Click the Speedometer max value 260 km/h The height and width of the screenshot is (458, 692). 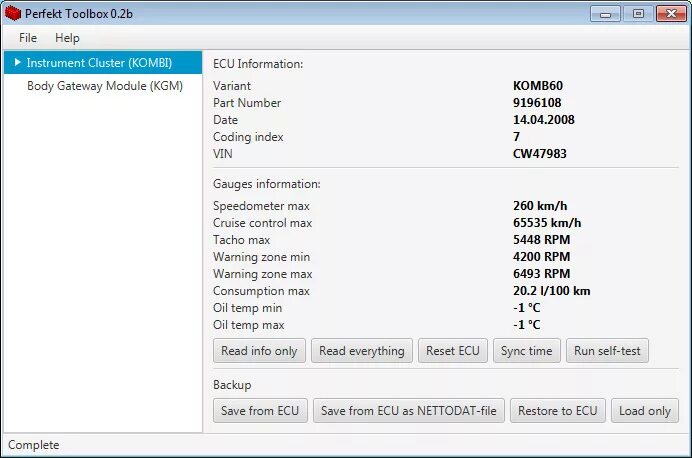click(540, 206)
